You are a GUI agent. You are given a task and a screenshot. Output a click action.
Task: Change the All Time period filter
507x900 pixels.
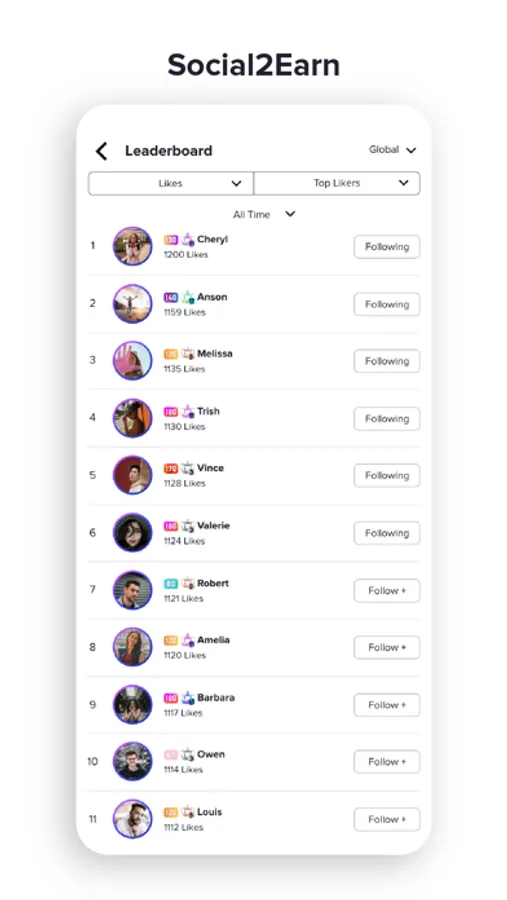pos(264,214)
